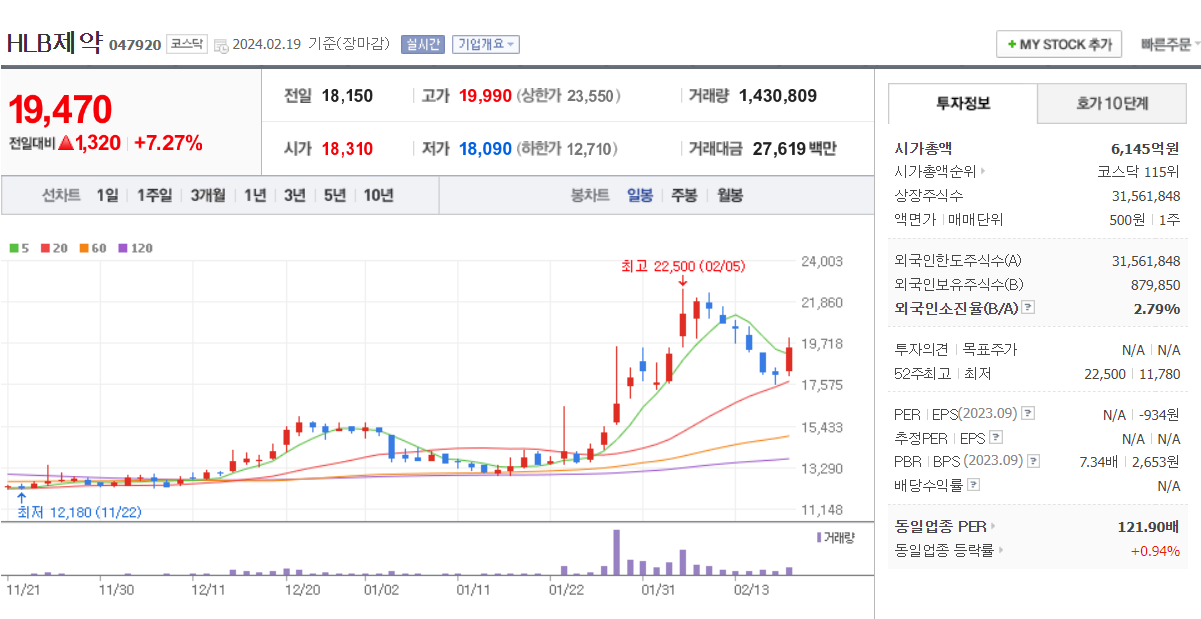Click the 상한가 23,550 upper limit text
1201x619 pixels.
coord(569,96)
